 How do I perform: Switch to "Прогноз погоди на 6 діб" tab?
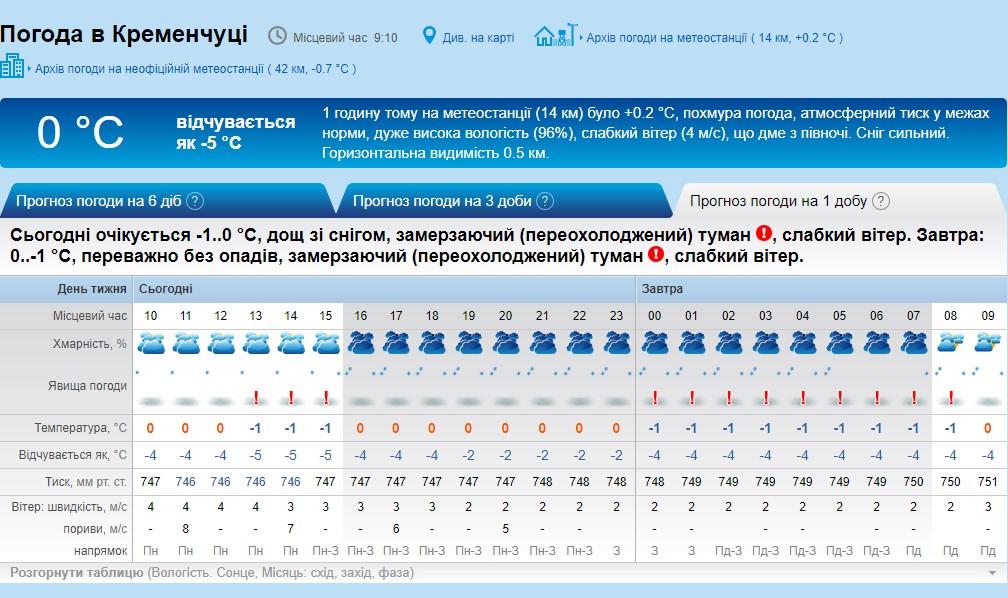98,201
